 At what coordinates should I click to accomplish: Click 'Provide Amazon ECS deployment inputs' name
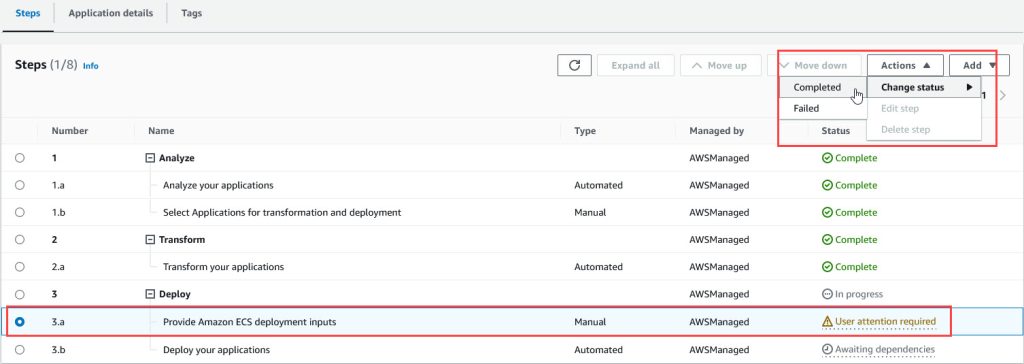pyautogui.click(x=249, y=322)
